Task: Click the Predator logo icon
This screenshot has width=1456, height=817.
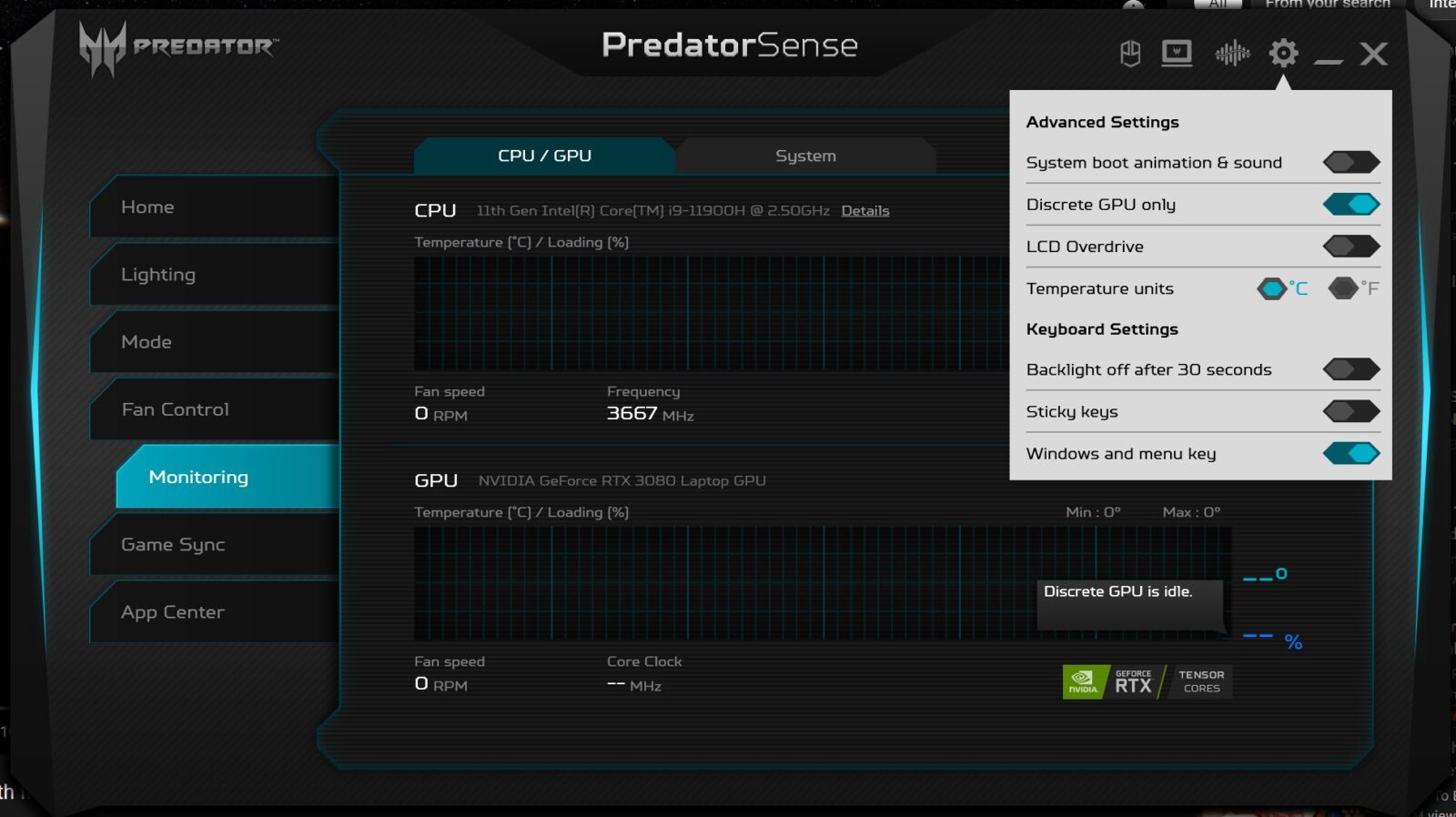Action: [x=102, y=48]
